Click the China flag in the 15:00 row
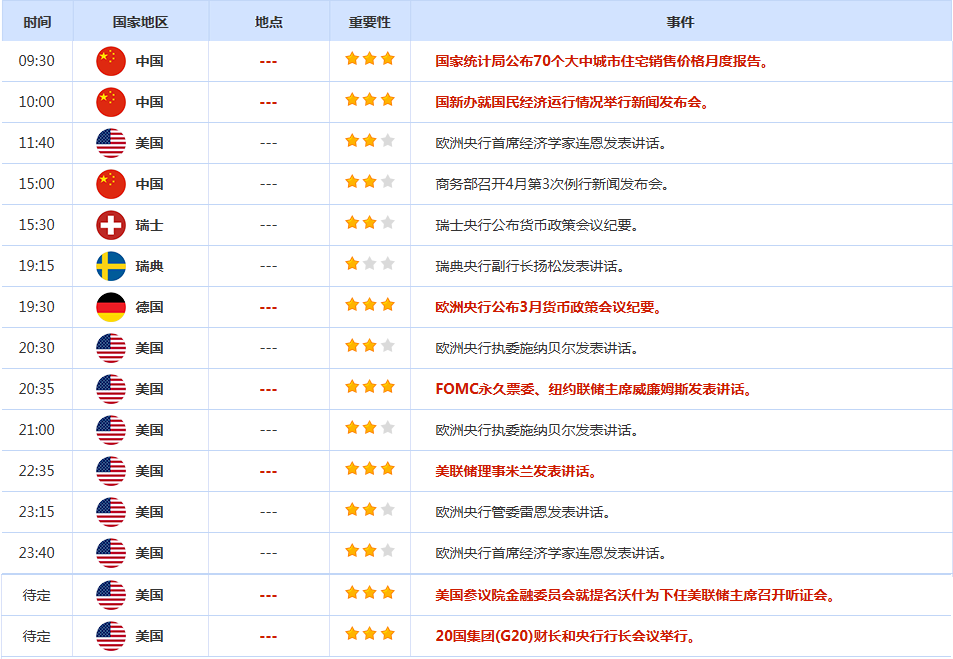 click(111, 184)
